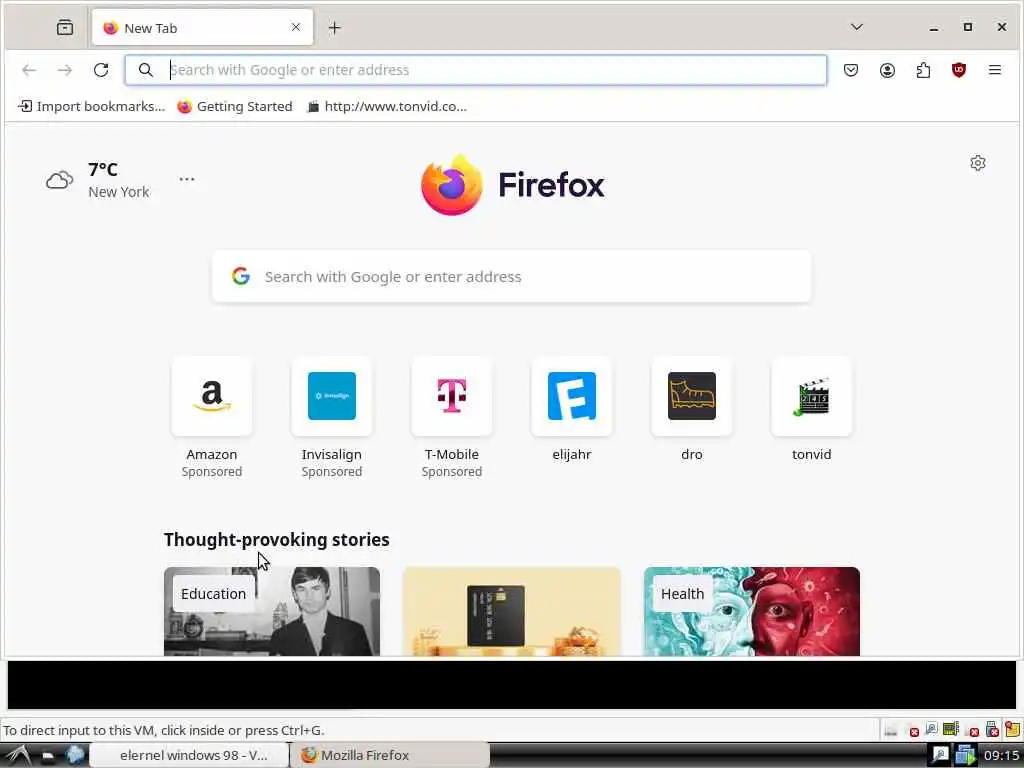Open the Extensions puzzle icon
Image resolution: width=1024 pixels, height=768 pixels.
[923, 70]
